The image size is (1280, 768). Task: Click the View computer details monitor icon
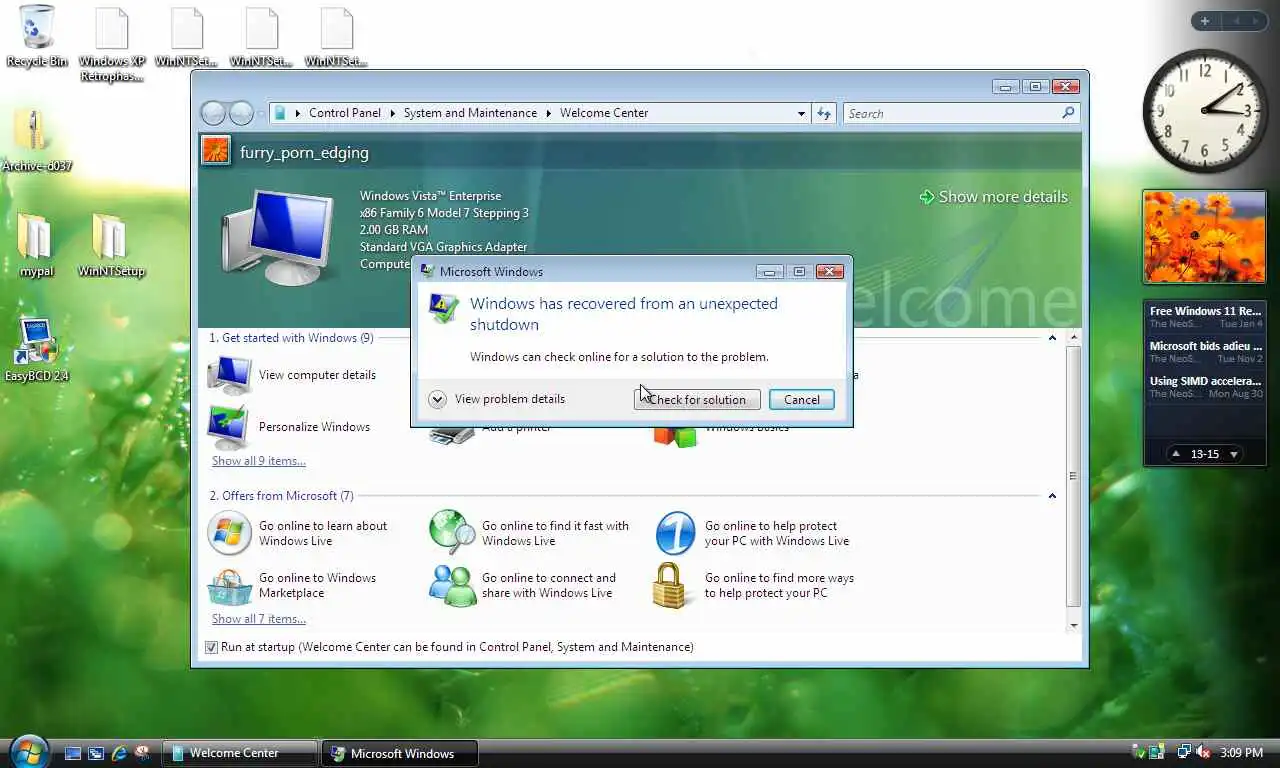click(229, 376)
